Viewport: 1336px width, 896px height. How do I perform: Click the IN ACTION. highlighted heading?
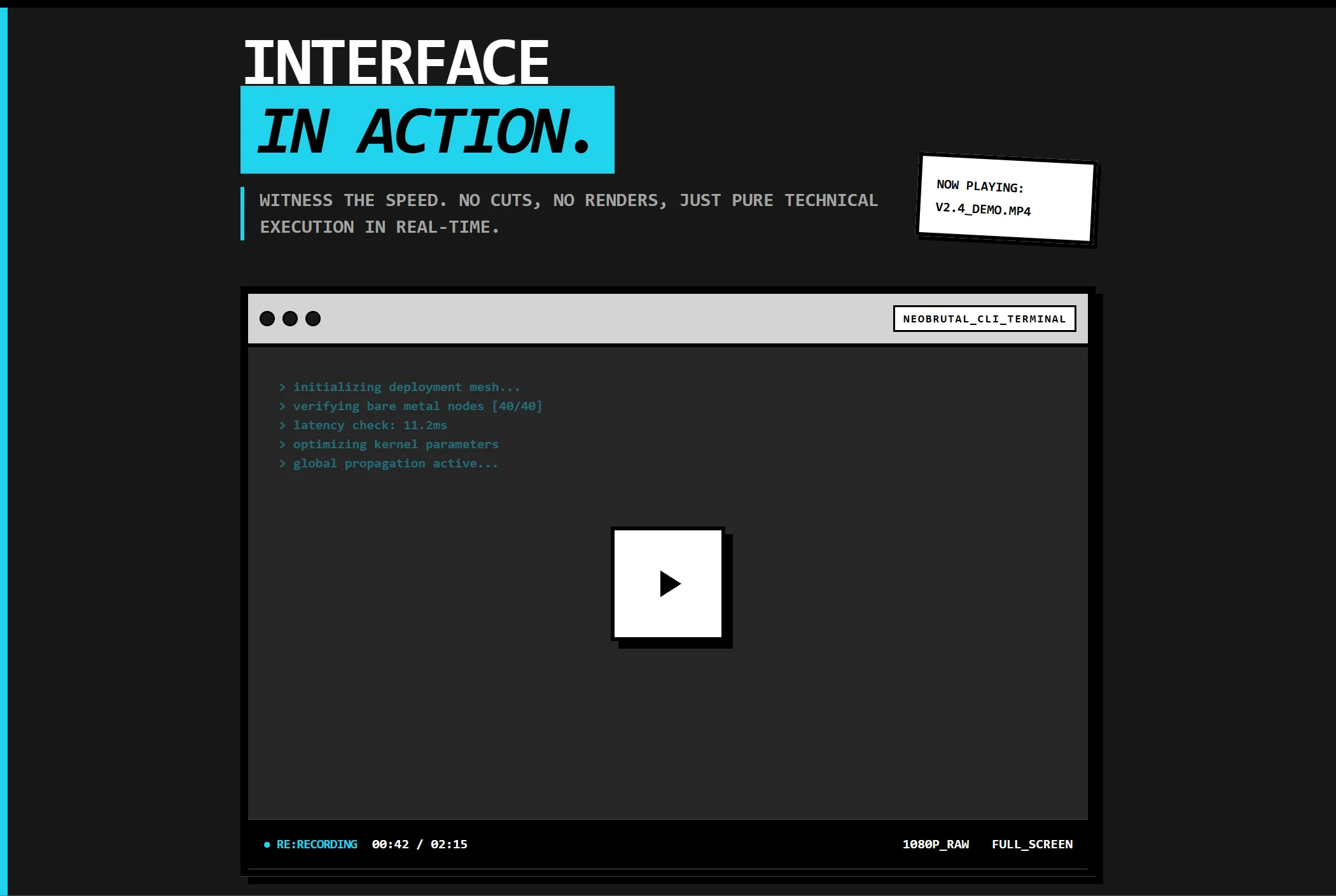(427, 130)
